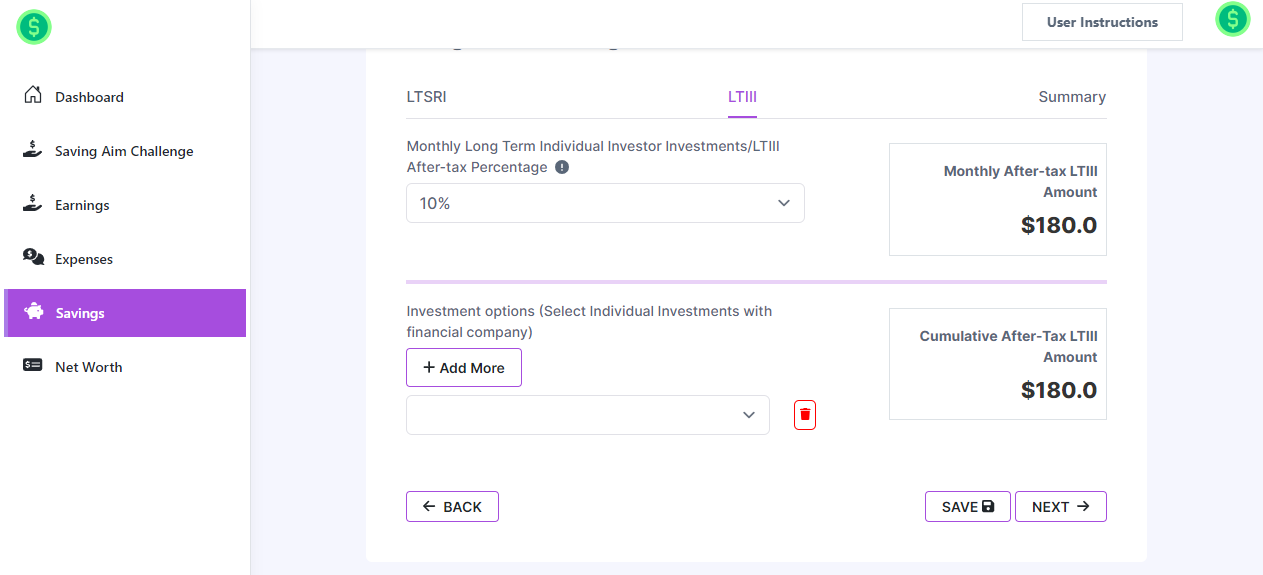This screenshot has width=1263, height=575.
Task: Click the Add More button
Action: pyautogui.click(x=464, y=368)
